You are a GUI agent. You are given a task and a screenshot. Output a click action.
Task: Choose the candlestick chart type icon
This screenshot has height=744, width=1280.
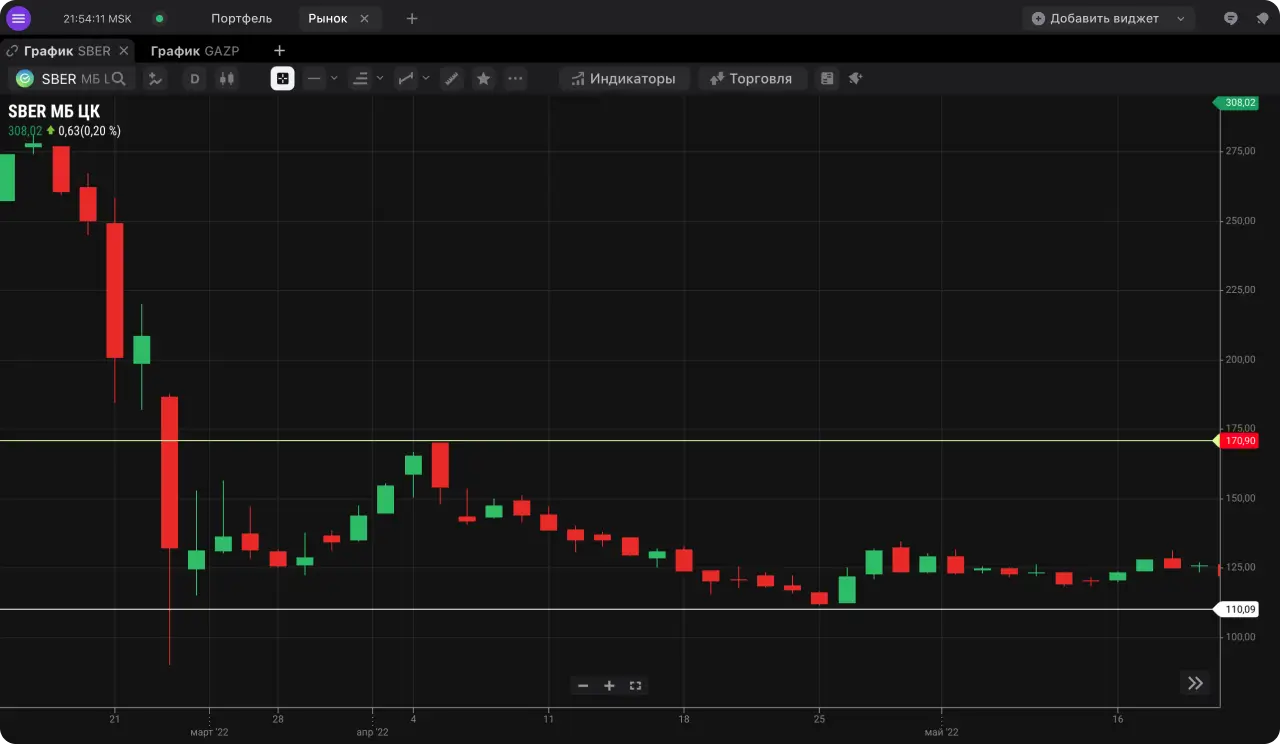[227, 79]
